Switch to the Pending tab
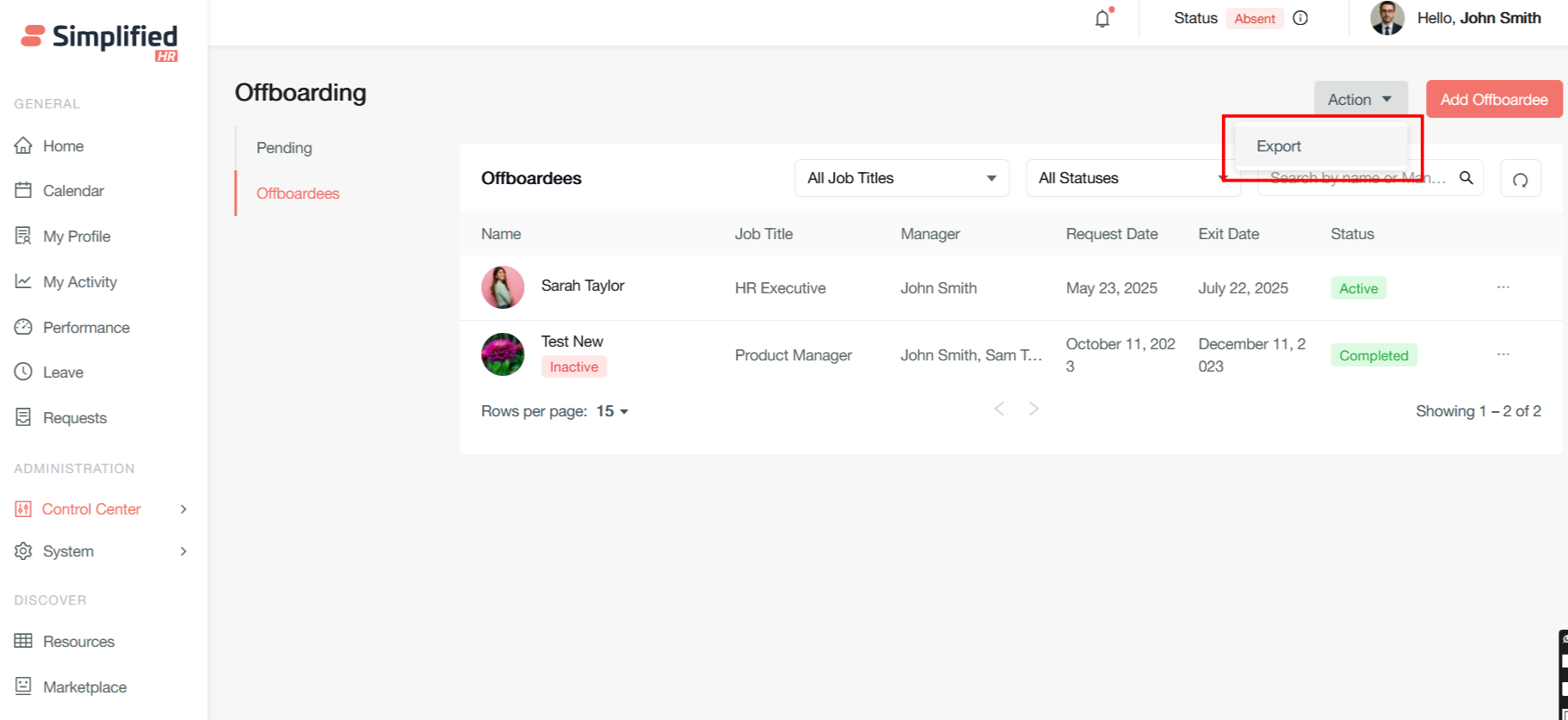The image size is (1568, 720). point(284,148)
